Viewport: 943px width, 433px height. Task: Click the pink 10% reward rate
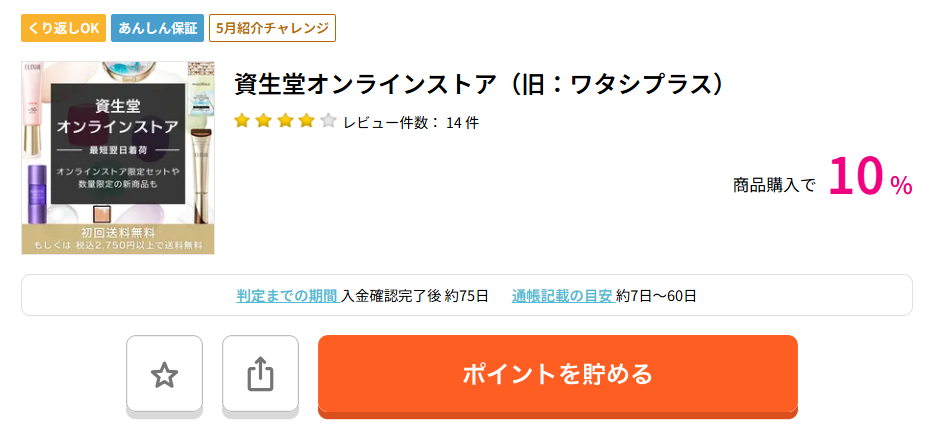tap(870, 179)
